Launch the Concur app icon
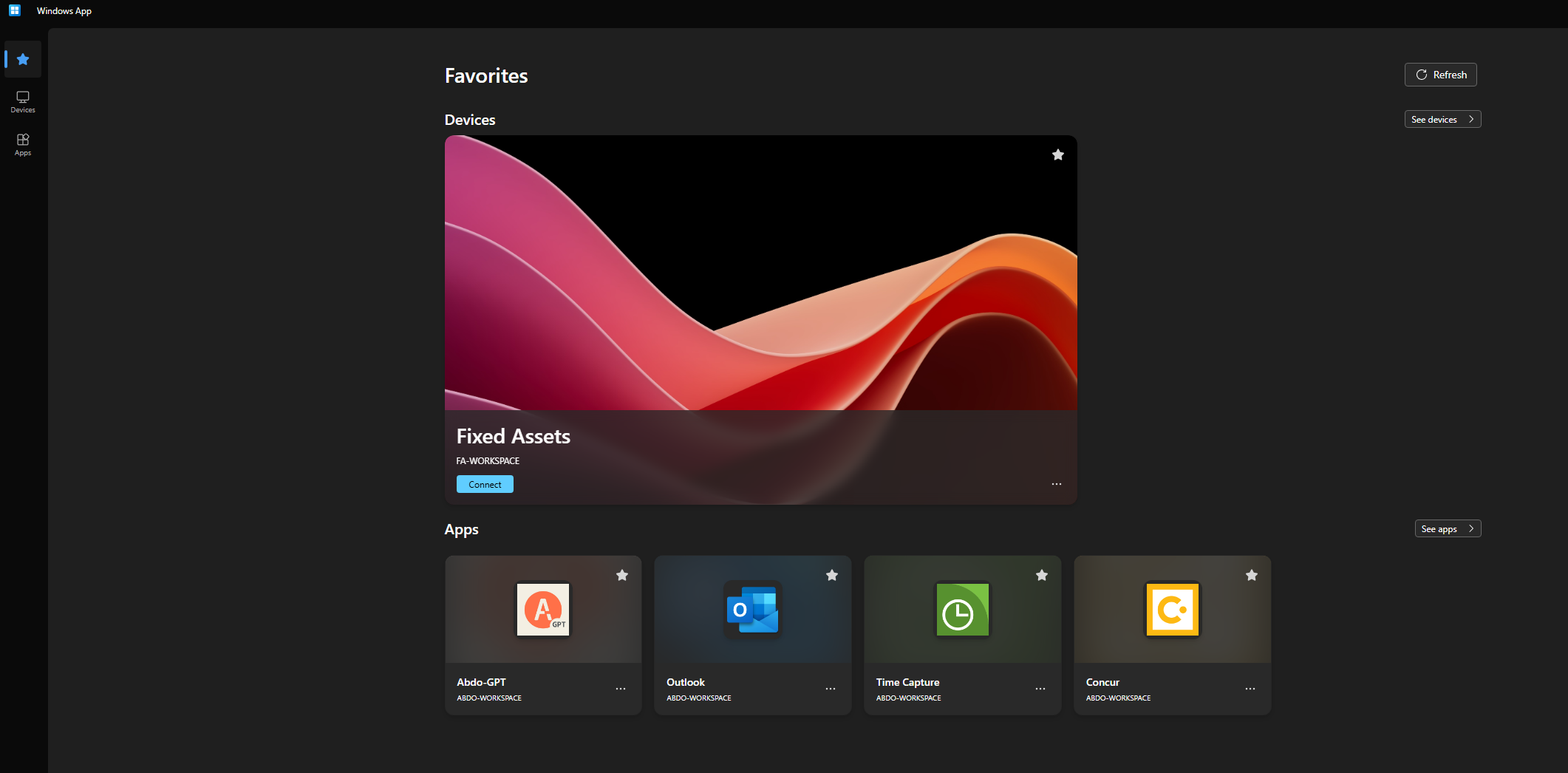1568x773 pixels. click(x=1172, y=610)
